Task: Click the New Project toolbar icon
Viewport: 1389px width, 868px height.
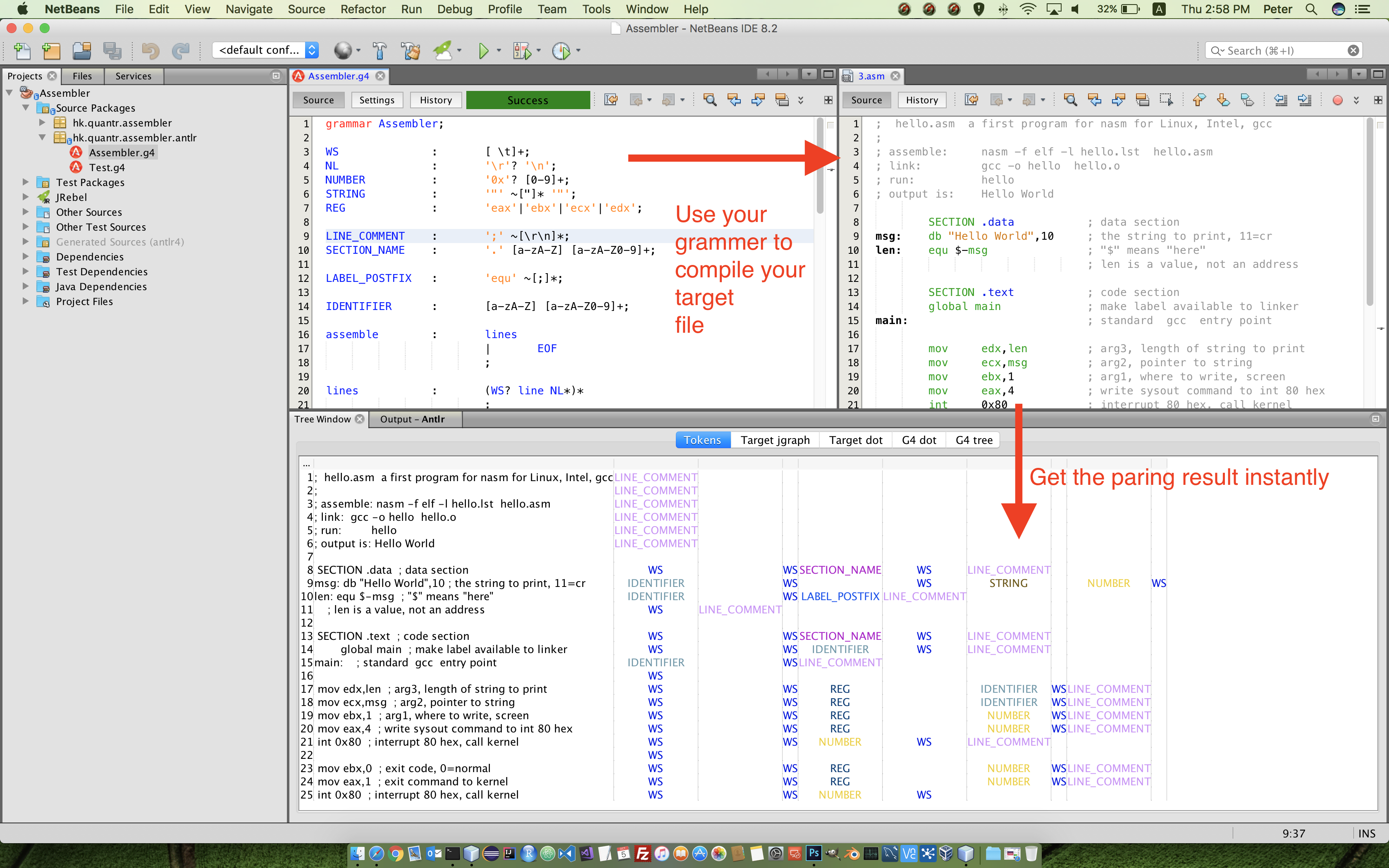Action: (x=51, y=50)
